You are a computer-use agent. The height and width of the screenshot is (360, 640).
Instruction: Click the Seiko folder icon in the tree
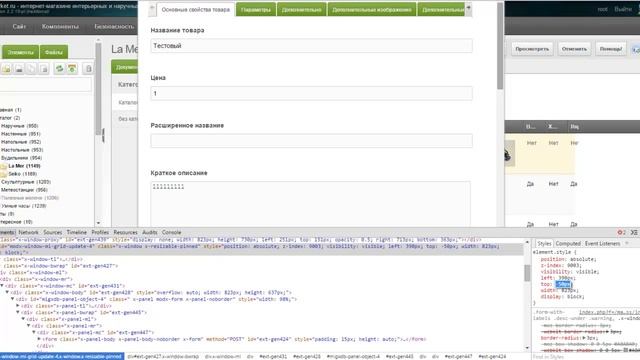[x=4, y=174]
